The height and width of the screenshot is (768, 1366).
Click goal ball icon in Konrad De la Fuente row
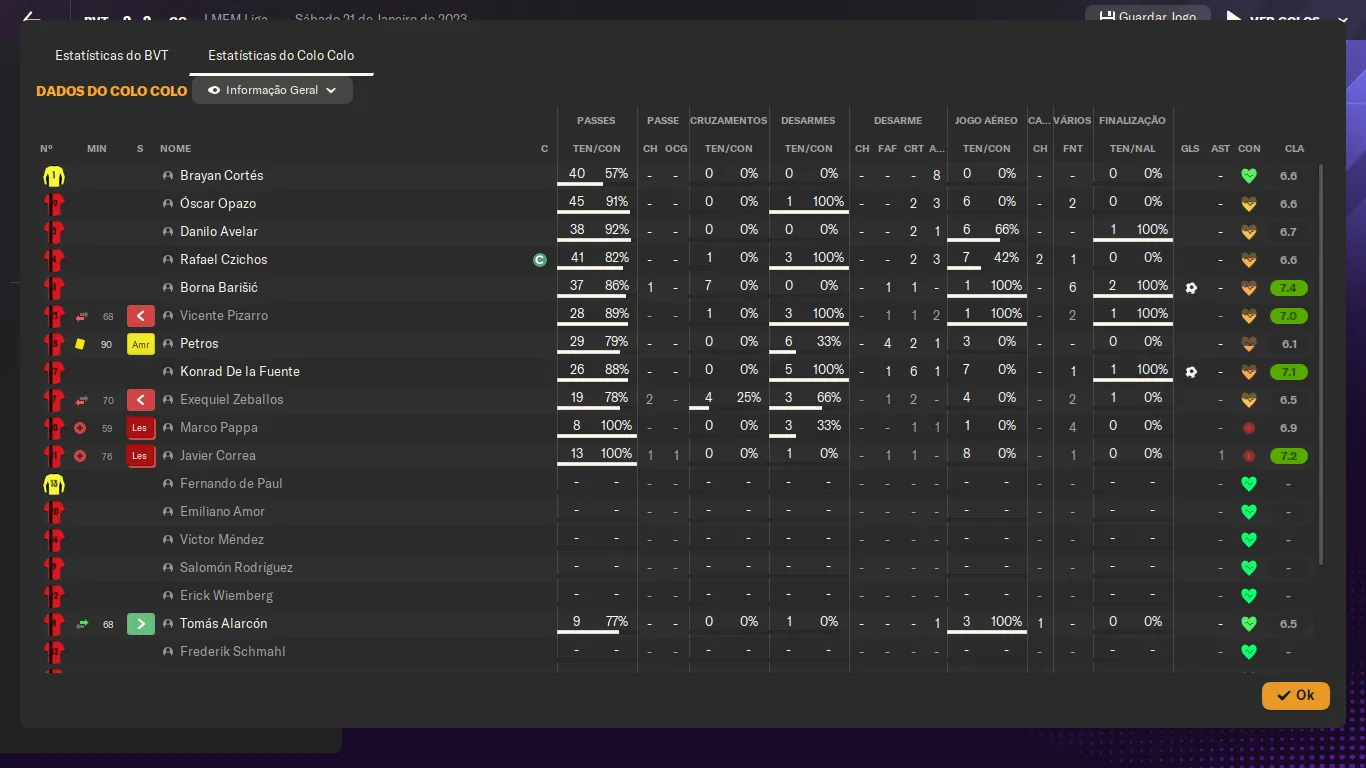(1190, 372)
